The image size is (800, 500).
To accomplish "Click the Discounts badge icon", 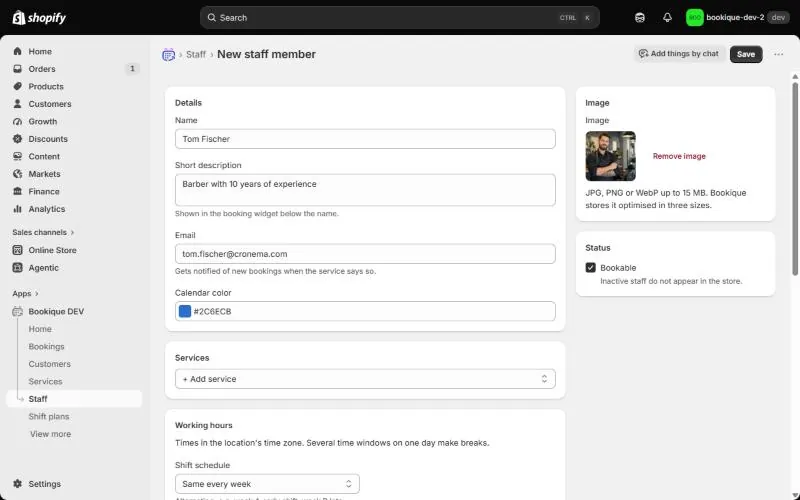I will point(18,139).
